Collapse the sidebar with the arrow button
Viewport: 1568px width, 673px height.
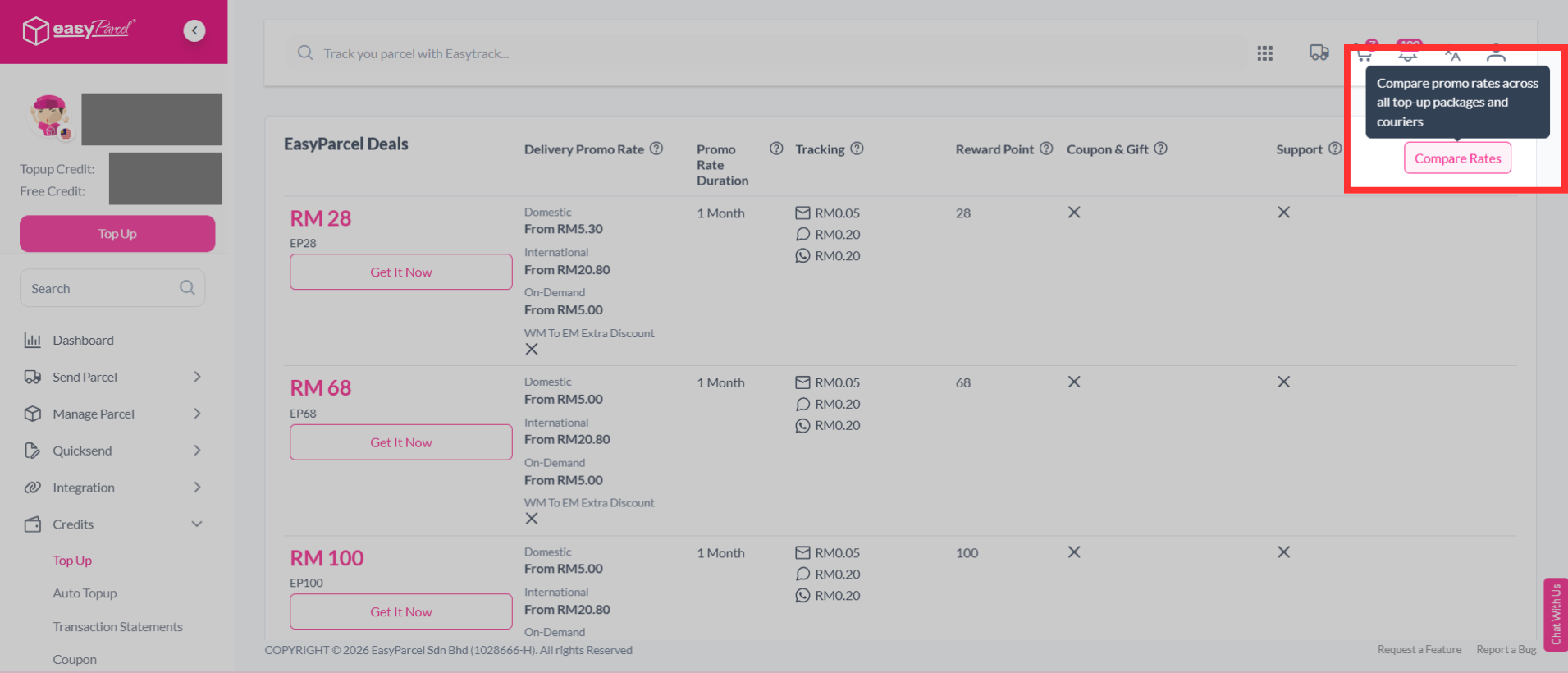coord(194,31)
